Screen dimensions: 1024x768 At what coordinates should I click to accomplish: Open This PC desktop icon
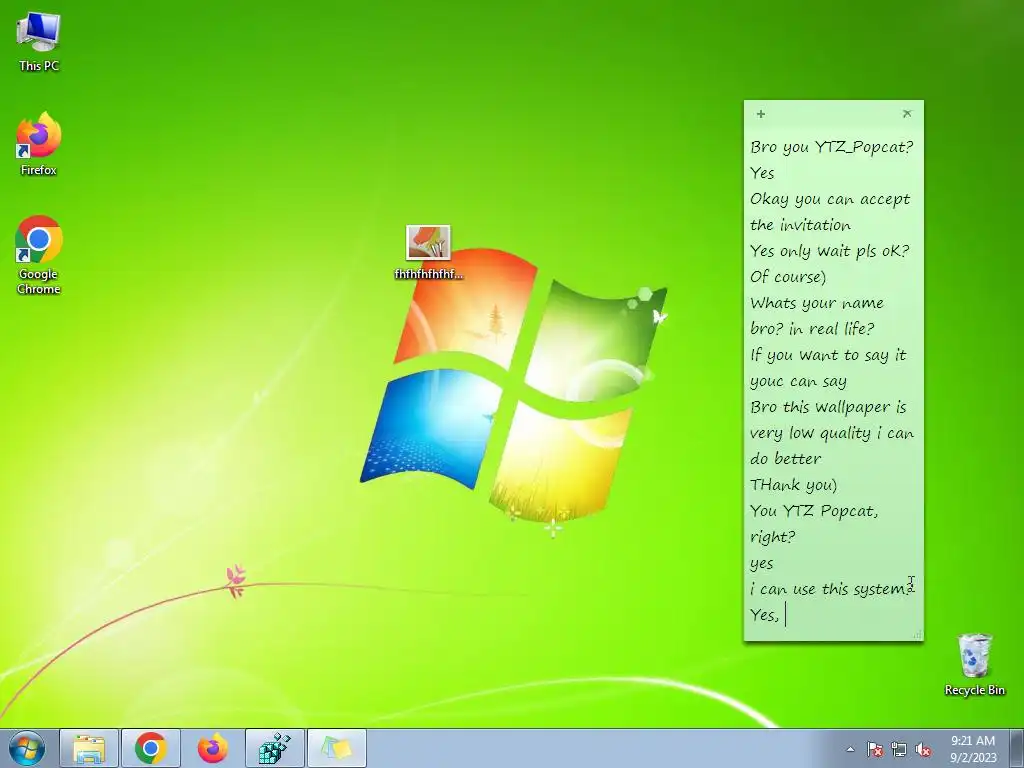[39, 41]
